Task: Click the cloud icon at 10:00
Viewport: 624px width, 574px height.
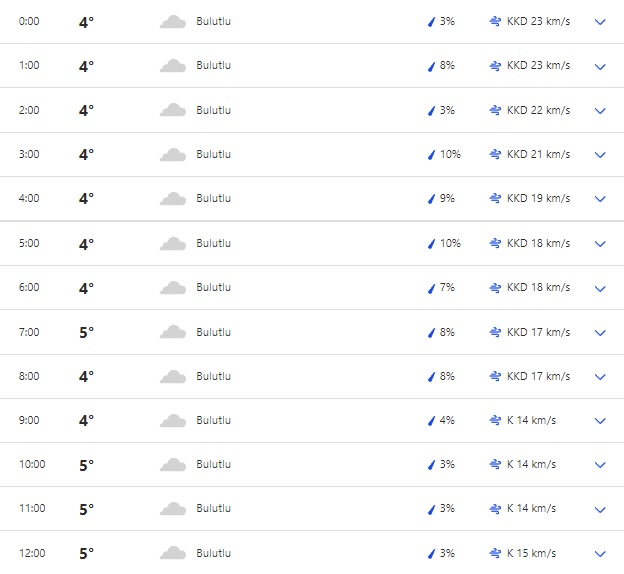Action: (173, 465)
